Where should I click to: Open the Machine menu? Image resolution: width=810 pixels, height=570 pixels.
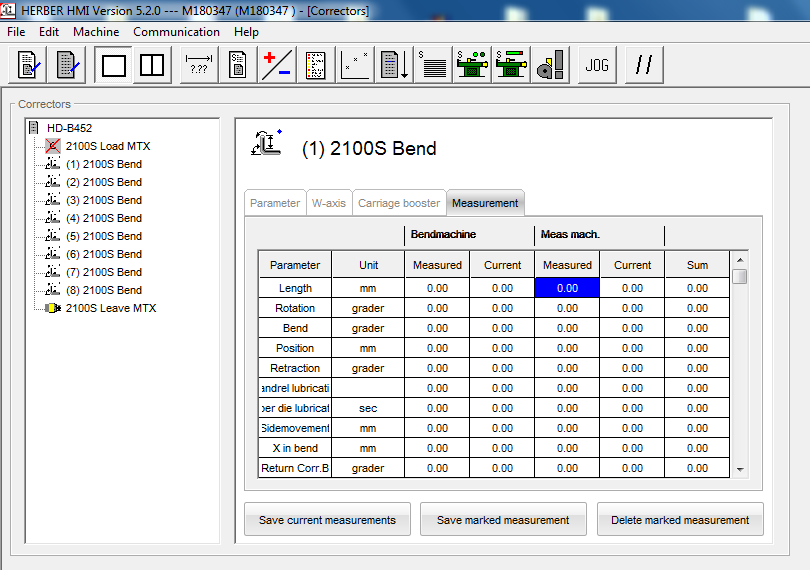coord(96,32)
